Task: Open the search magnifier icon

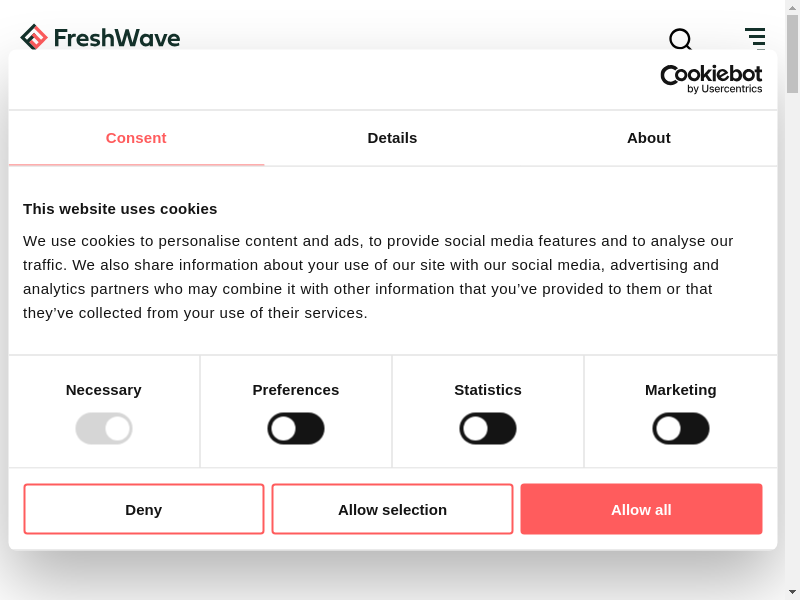Action: (x=680, y=39)
